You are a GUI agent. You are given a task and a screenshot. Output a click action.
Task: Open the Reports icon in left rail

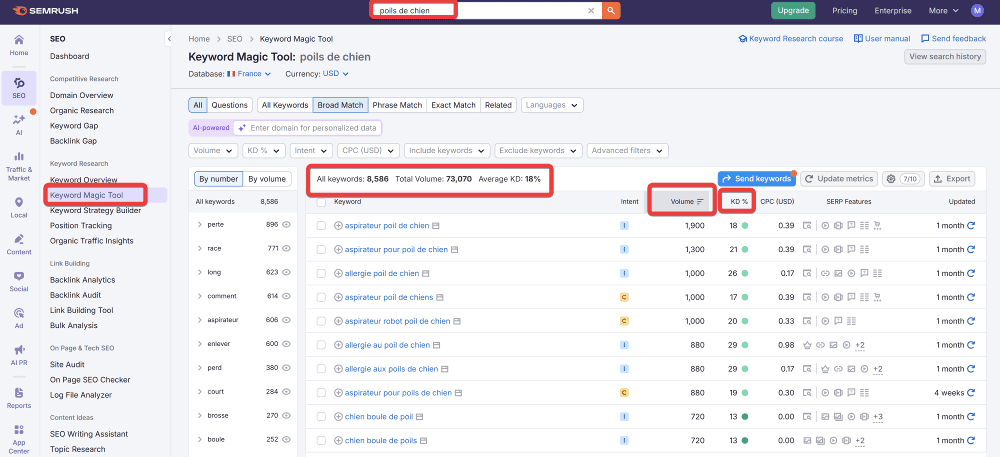(x=19, y=397)
